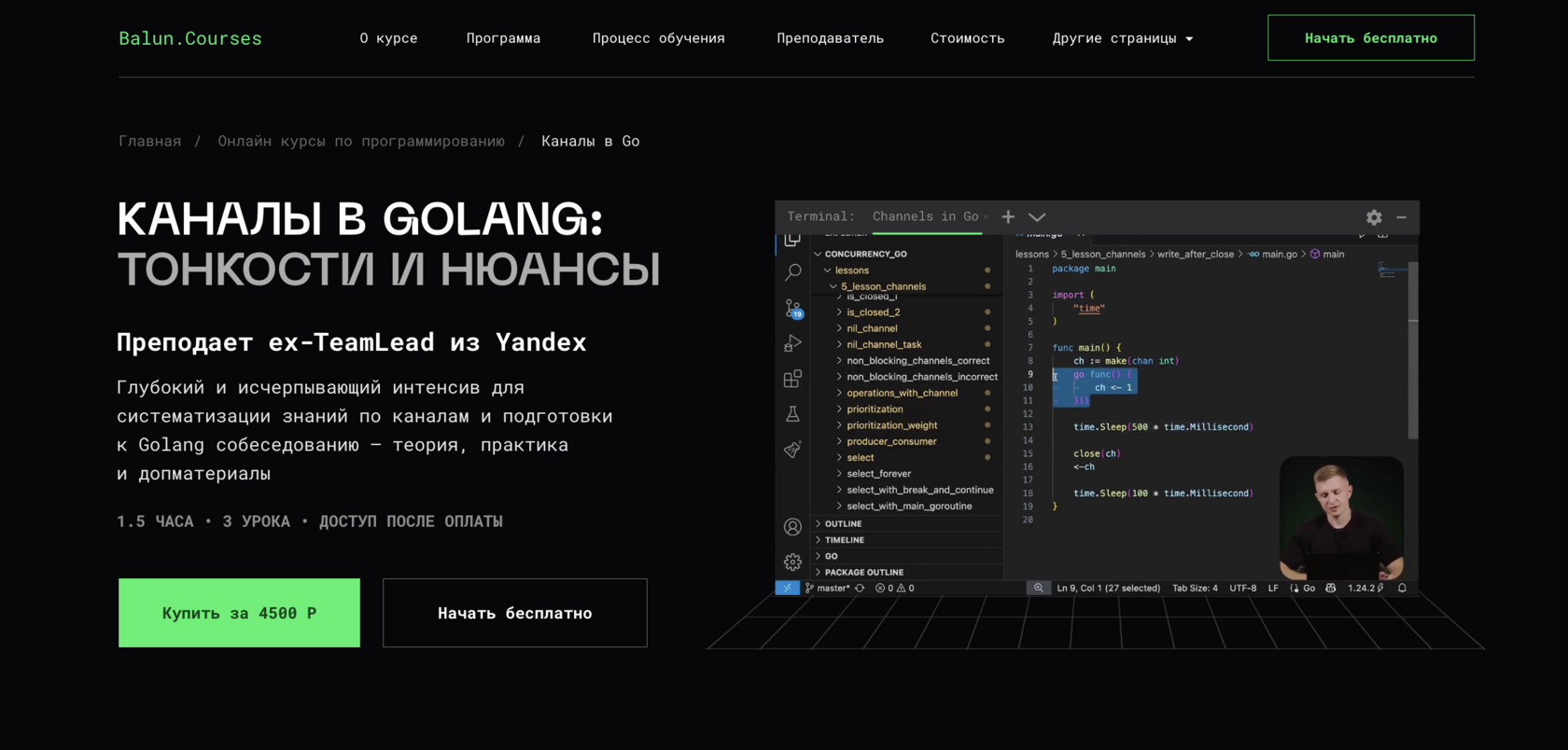Click the instructor video thumbnail

tap(1340, 516)
